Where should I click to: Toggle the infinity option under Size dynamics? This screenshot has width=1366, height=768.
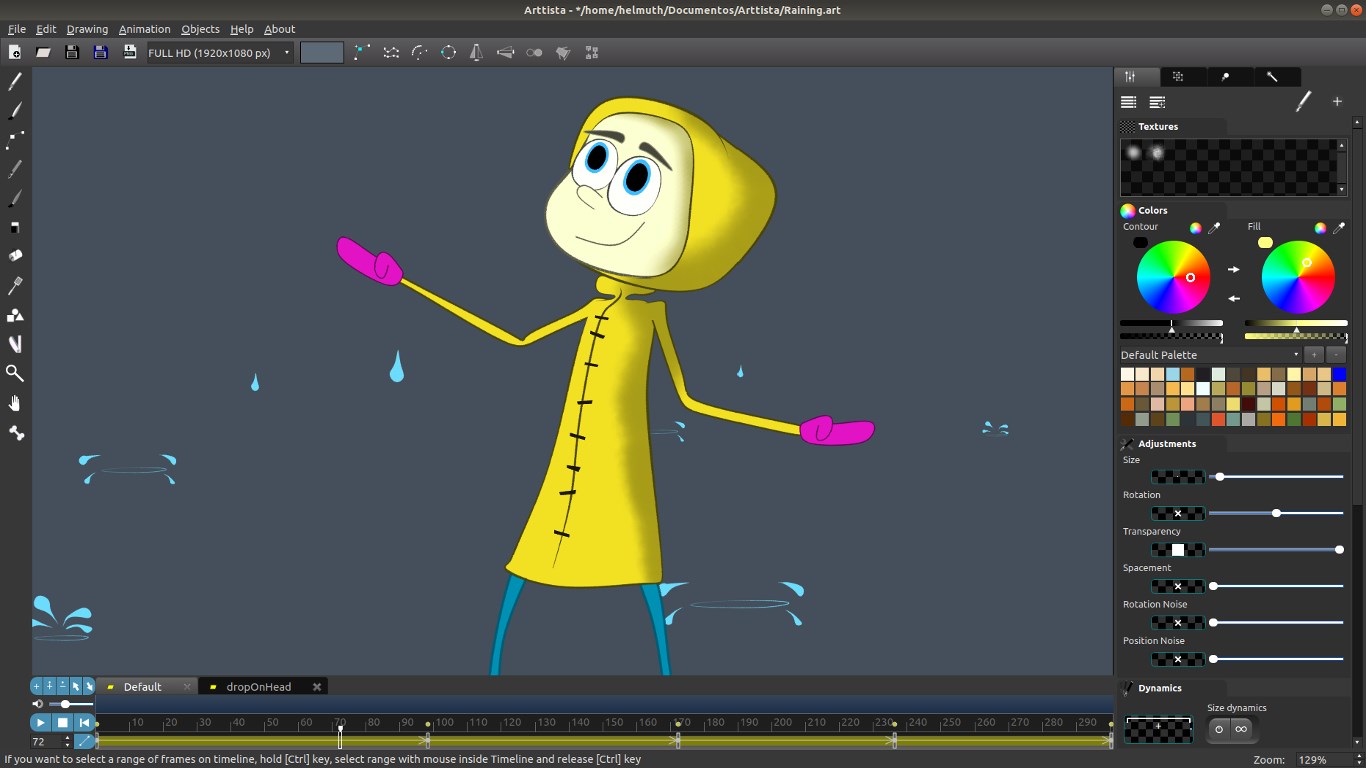tap(1243, 729)
